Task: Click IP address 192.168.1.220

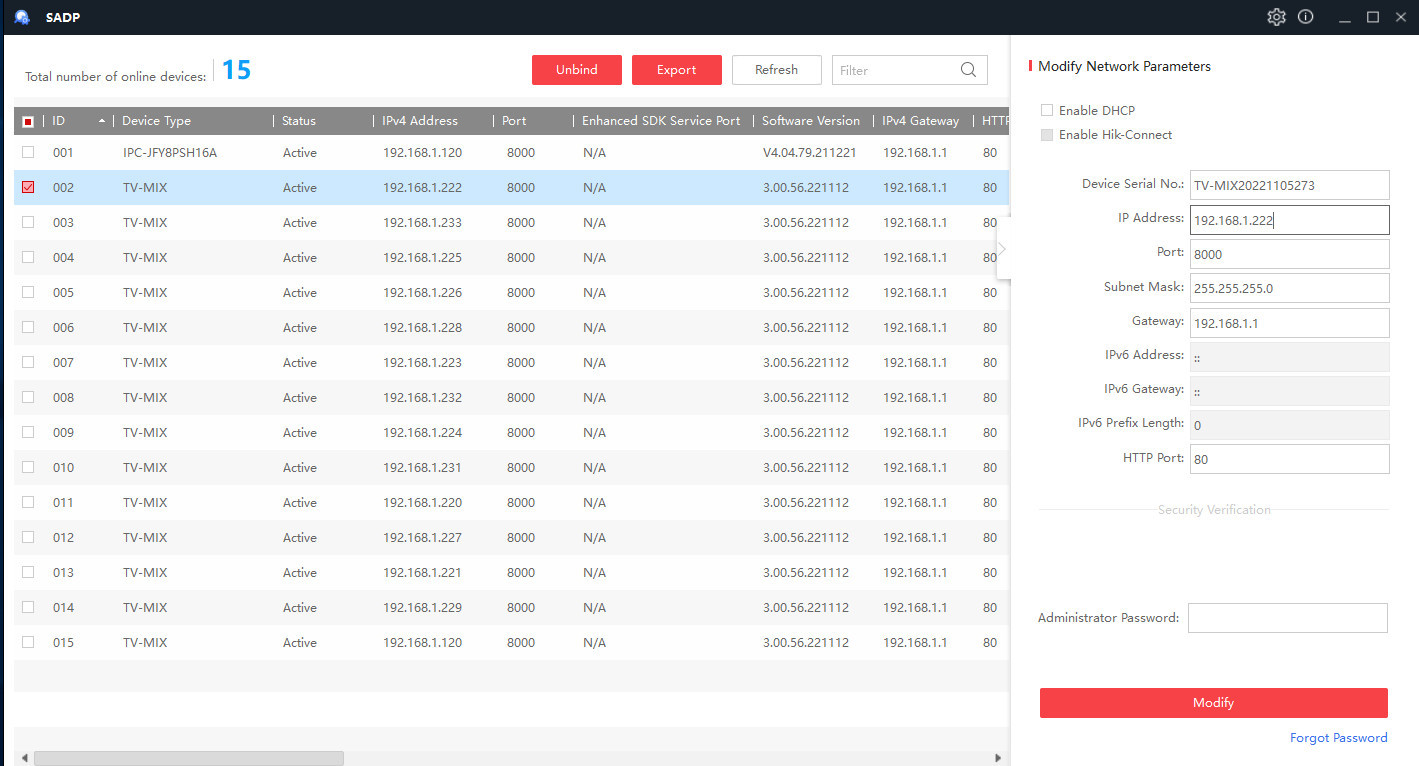Action: pyautogui.click(x=422, y=503)
